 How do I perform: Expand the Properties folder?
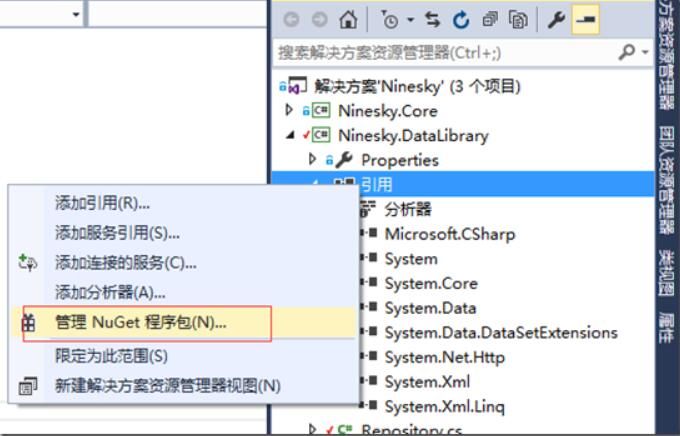(312, 159)
